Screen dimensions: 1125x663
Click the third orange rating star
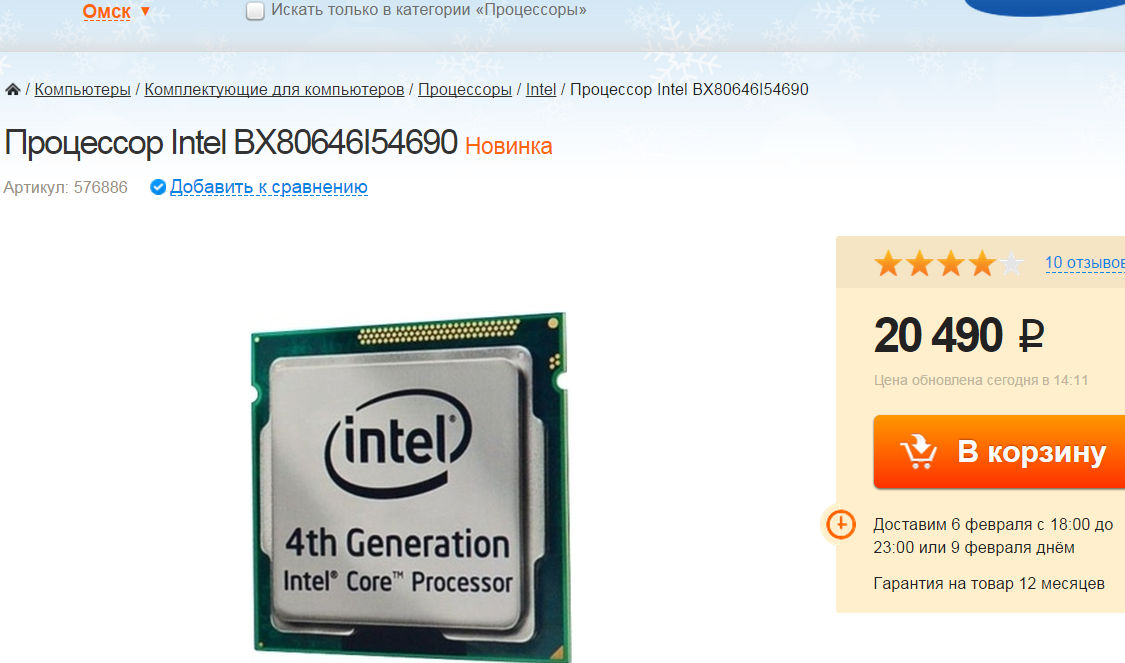pyautogui.click(x=951, y=263)
